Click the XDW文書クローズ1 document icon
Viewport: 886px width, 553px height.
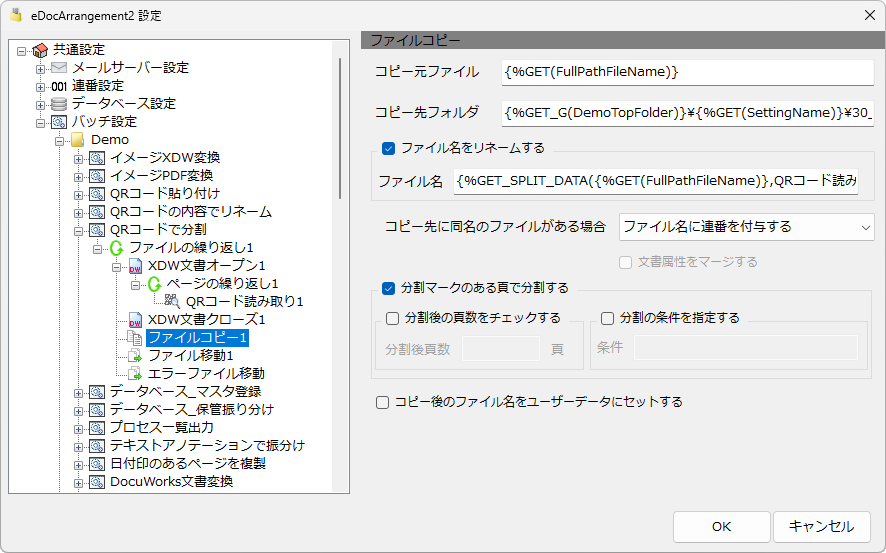pos(135,320)
